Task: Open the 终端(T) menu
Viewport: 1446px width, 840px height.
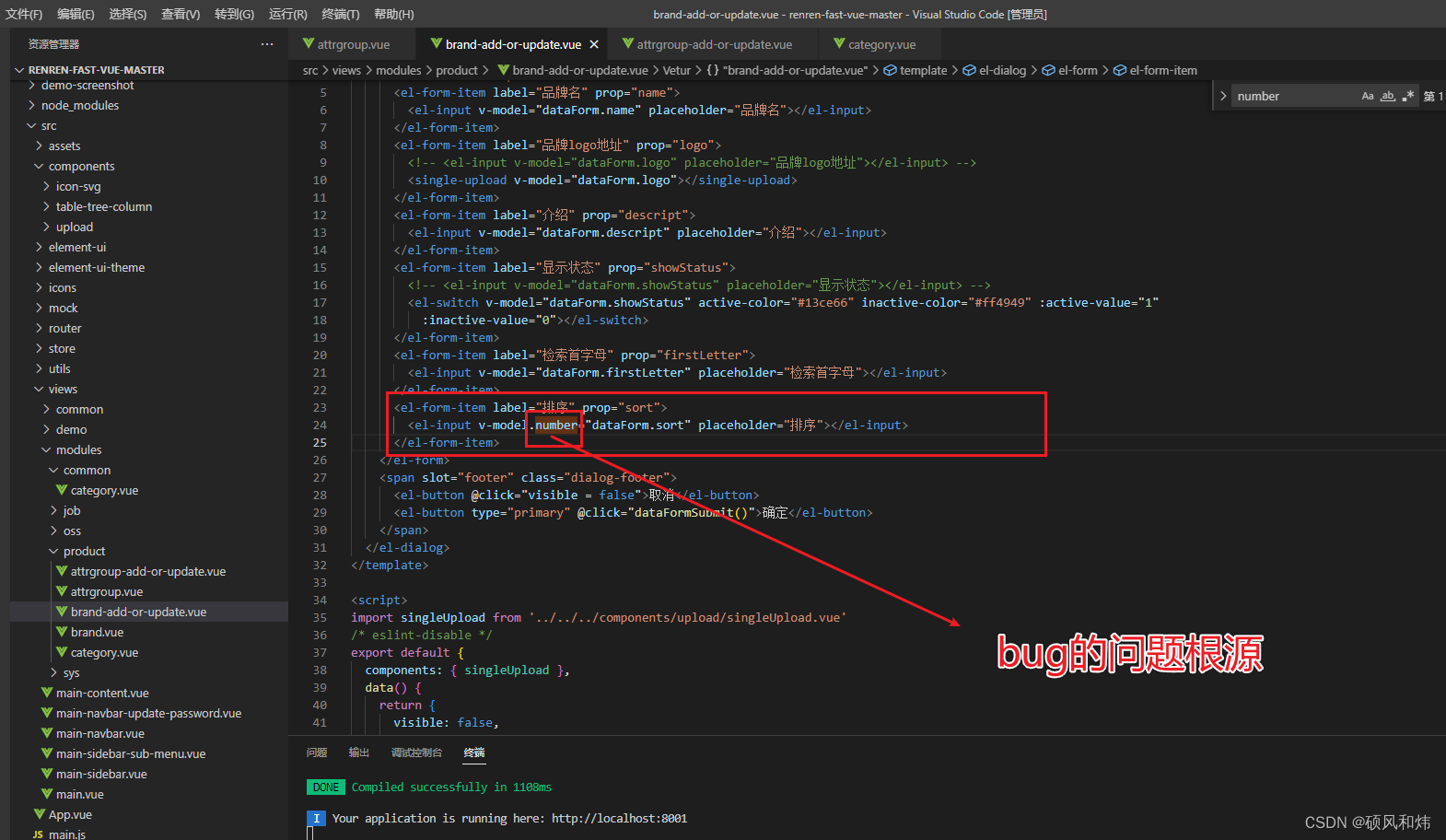Action: pyautogui.click(x=341, y=14)
